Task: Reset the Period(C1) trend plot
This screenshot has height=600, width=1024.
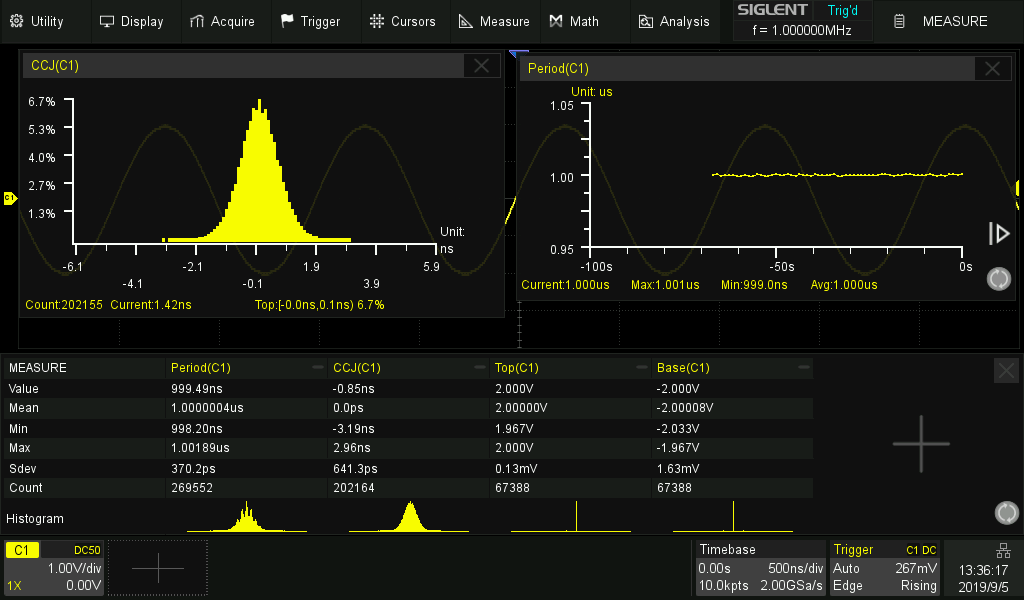Action: pyautogui.click(x=998, y=279)
